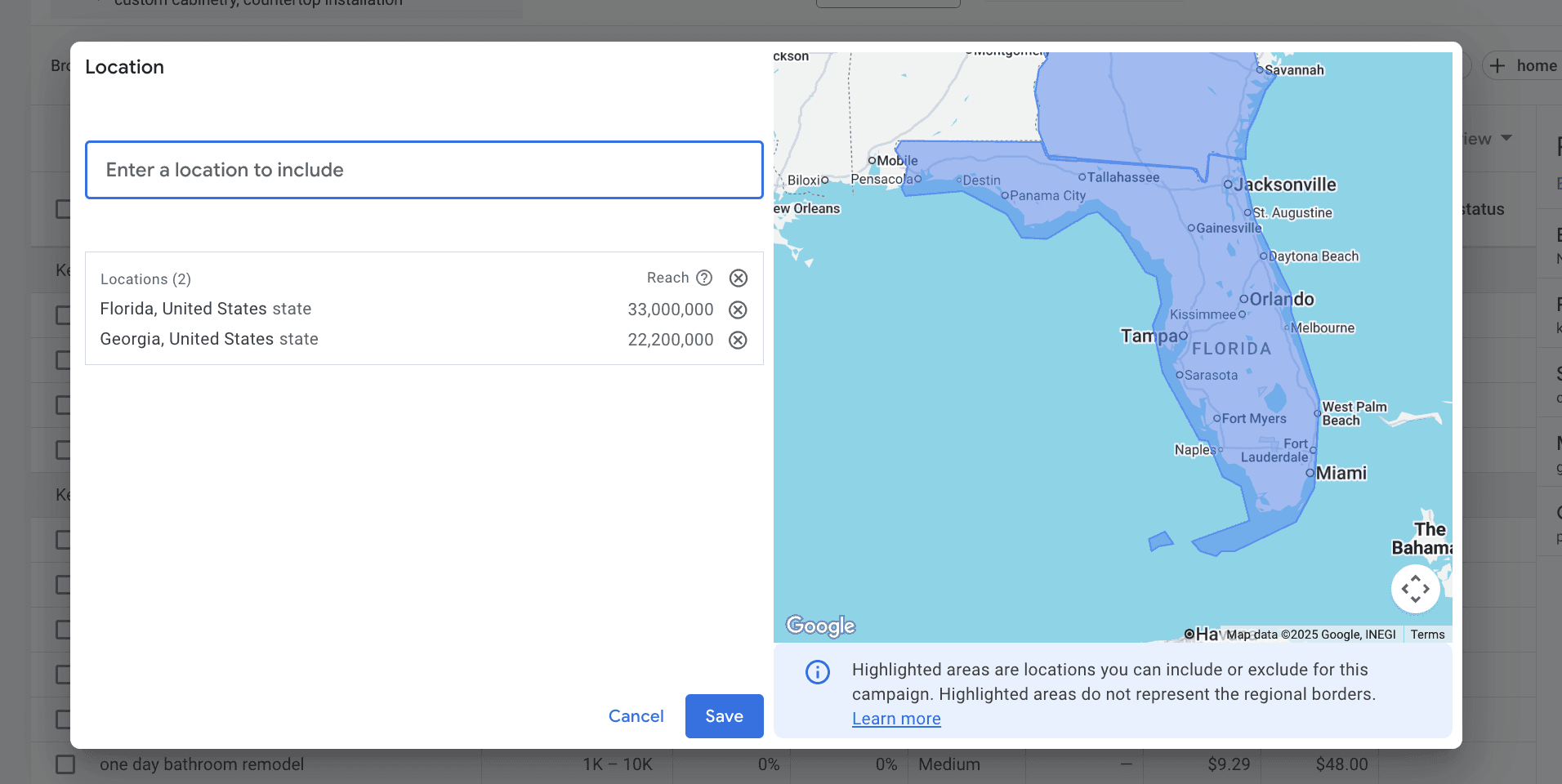The width and height of the screenshot is (1562, 784).
Task: Click into the 'Enter a location to include' field
Action: 424,170
